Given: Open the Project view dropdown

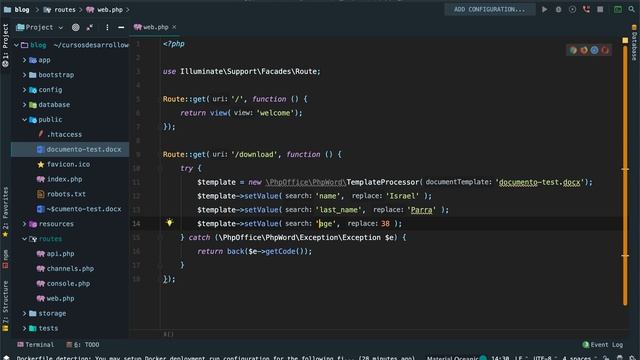Looking at the screenshot, I should [40, 27].
